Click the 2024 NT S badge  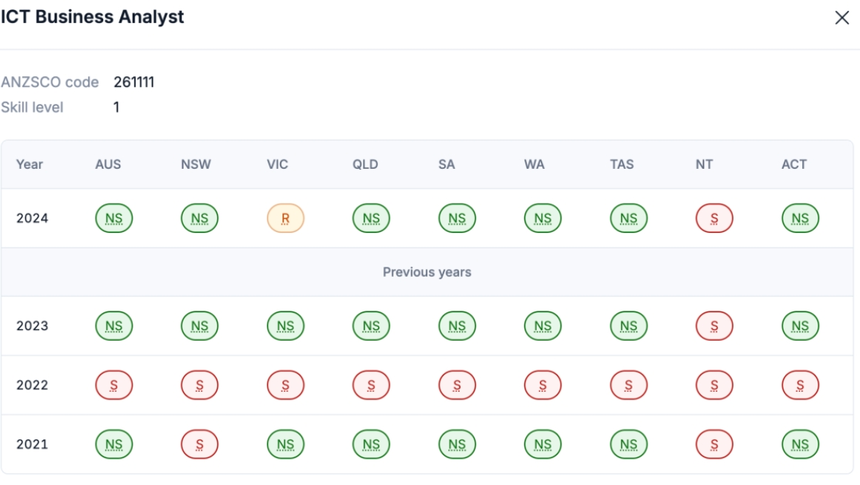click(x=714, y=218)
